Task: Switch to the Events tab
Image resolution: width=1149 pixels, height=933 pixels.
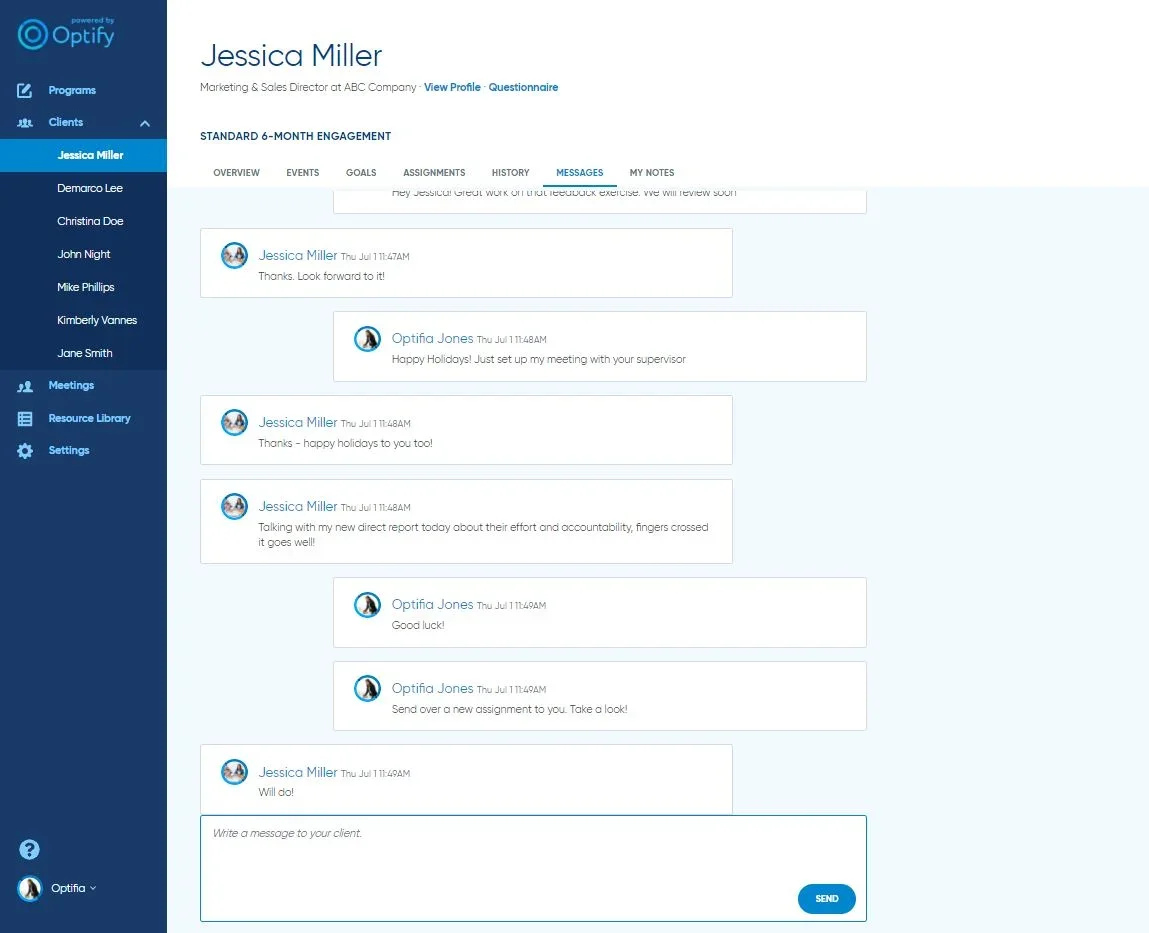Action: click(303, 173)
